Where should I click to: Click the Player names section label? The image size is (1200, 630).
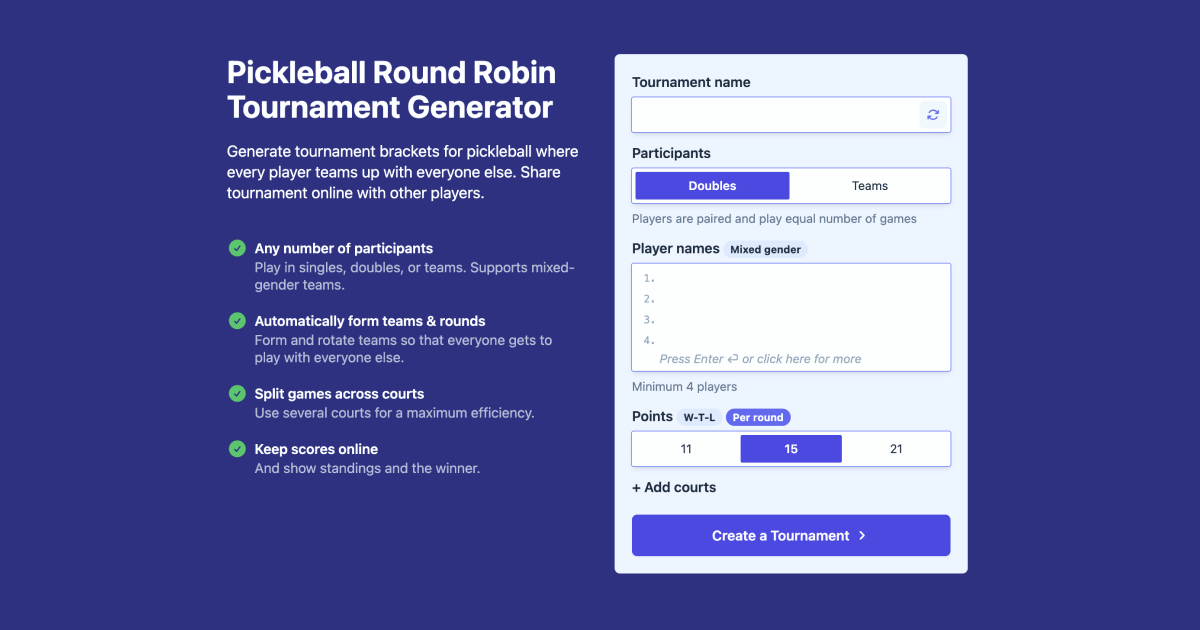coord(674,248)
